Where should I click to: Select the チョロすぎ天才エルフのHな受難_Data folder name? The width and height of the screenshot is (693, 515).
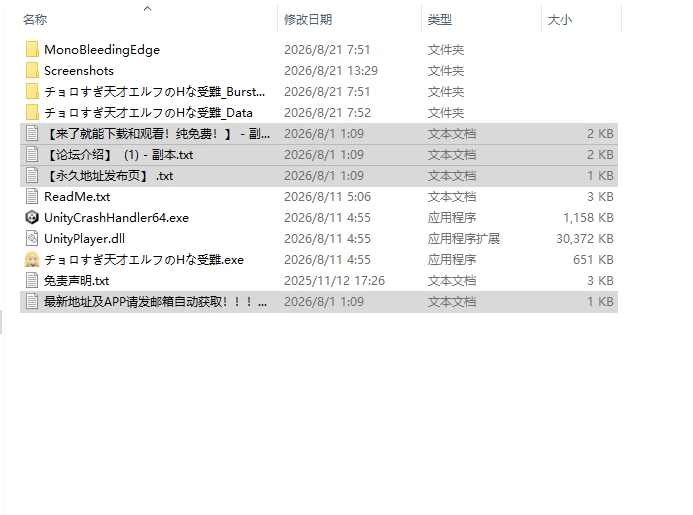(x=148, y=113)
